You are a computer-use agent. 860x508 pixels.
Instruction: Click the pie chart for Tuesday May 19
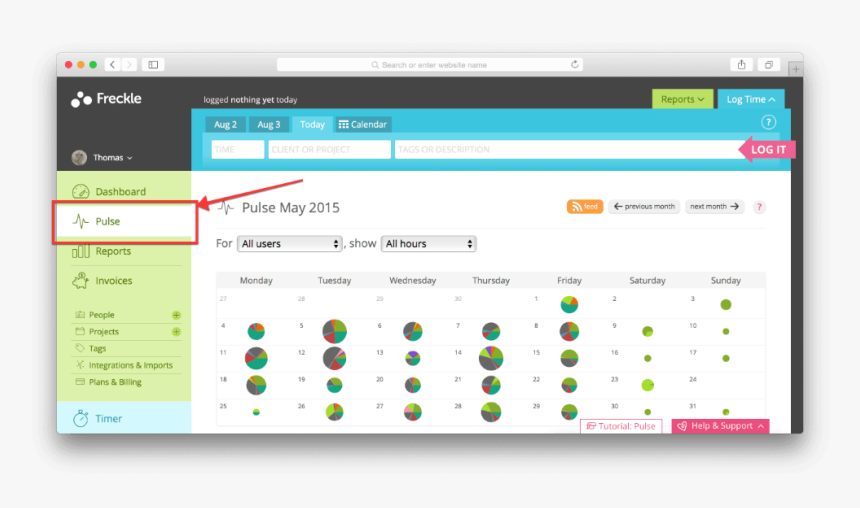[335, 385]
